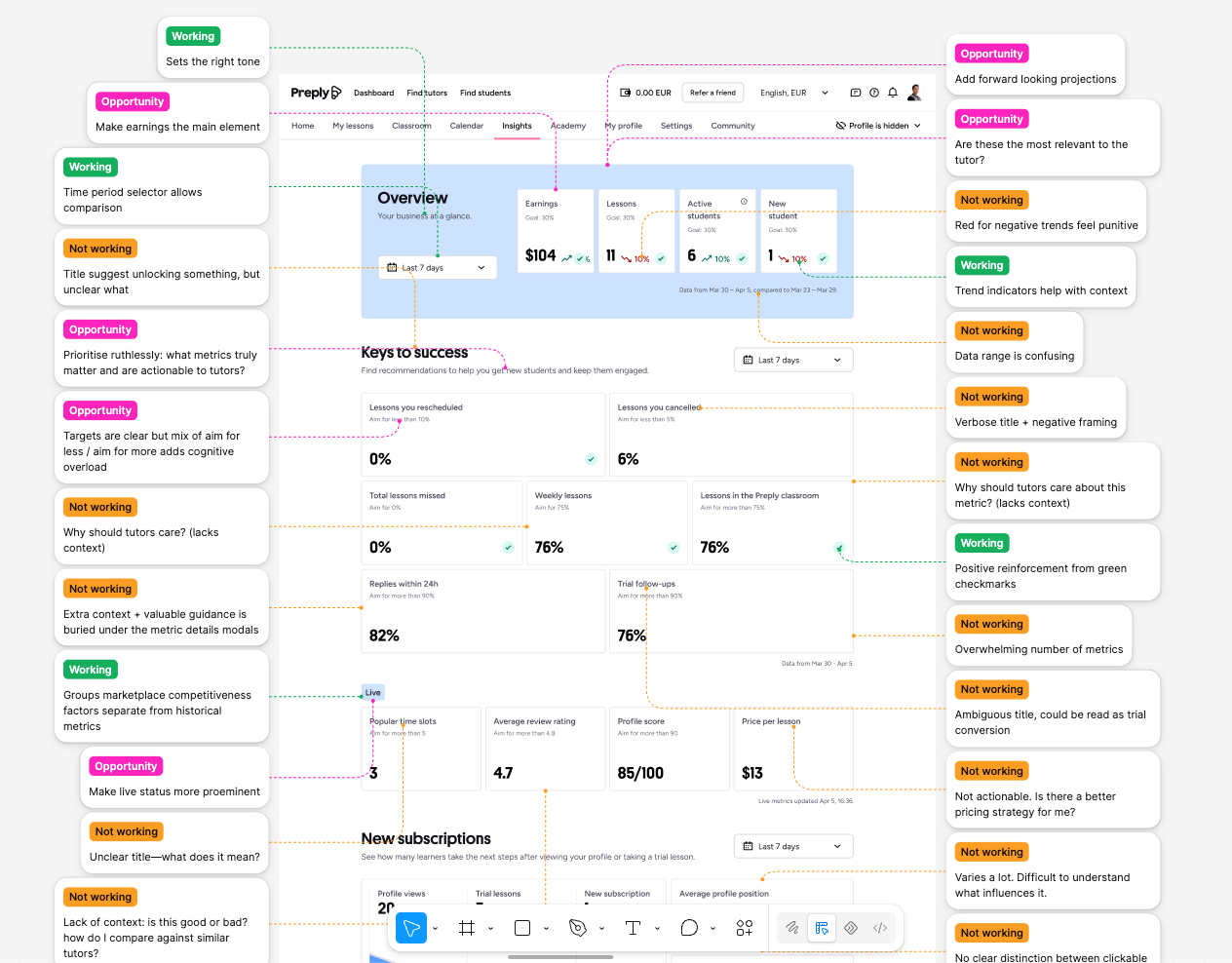Switch to highlighted Design mode icon
Viewport: 1232px width, 963px height.
(822, 928)
